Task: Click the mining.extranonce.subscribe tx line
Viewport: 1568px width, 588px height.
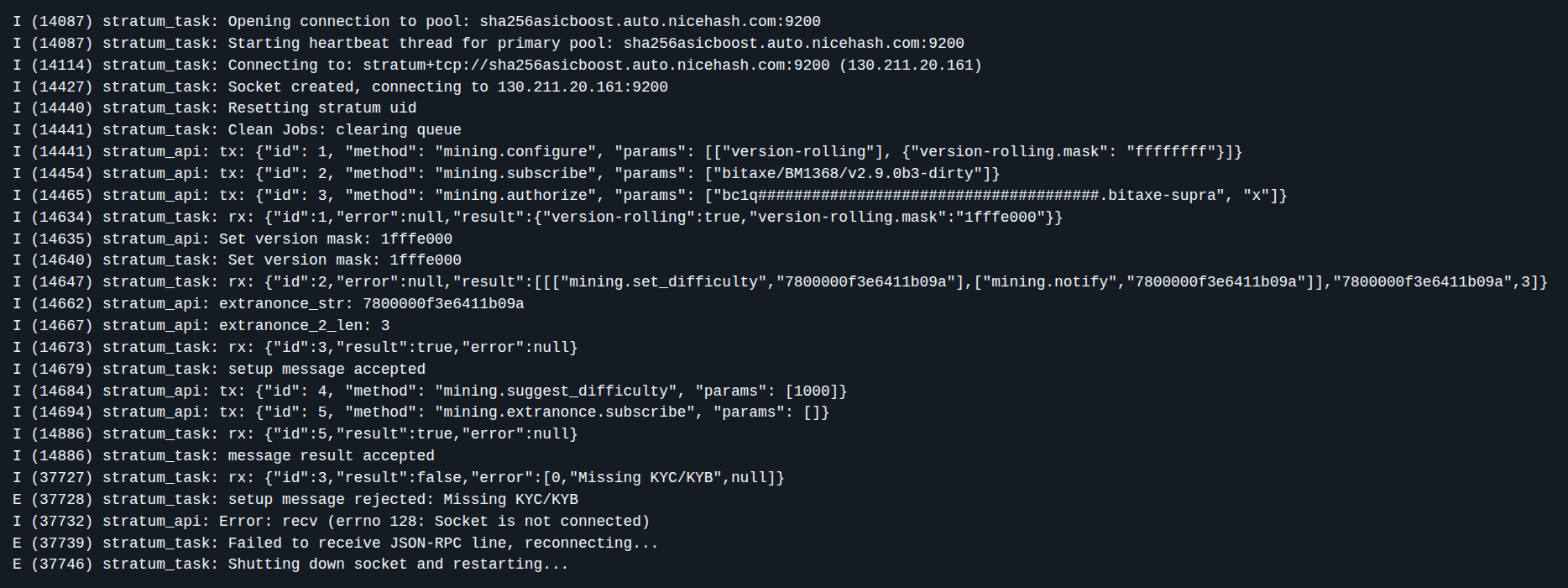Action: [421, 412]
